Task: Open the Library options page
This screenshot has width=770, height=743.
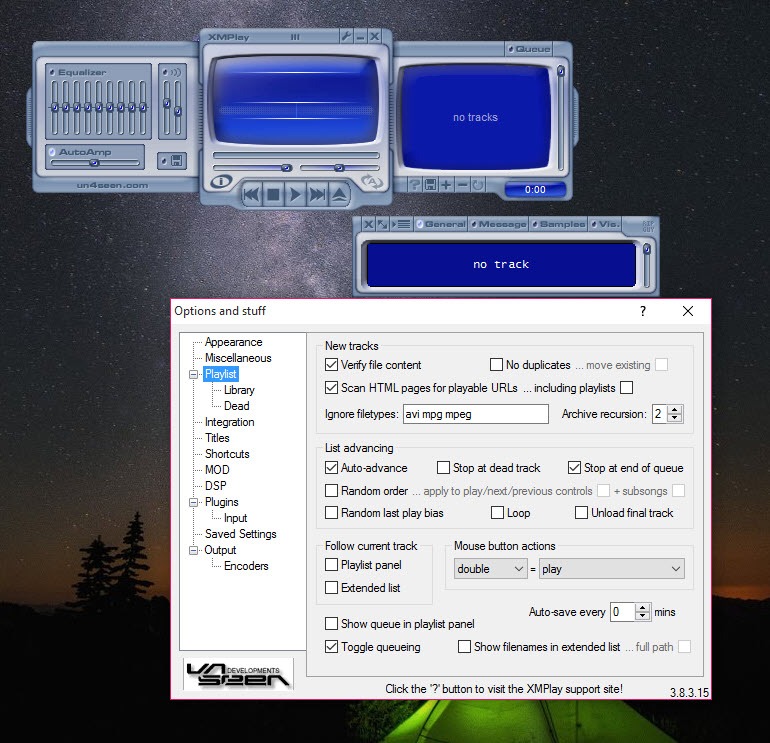Action: tap(239, 390)
